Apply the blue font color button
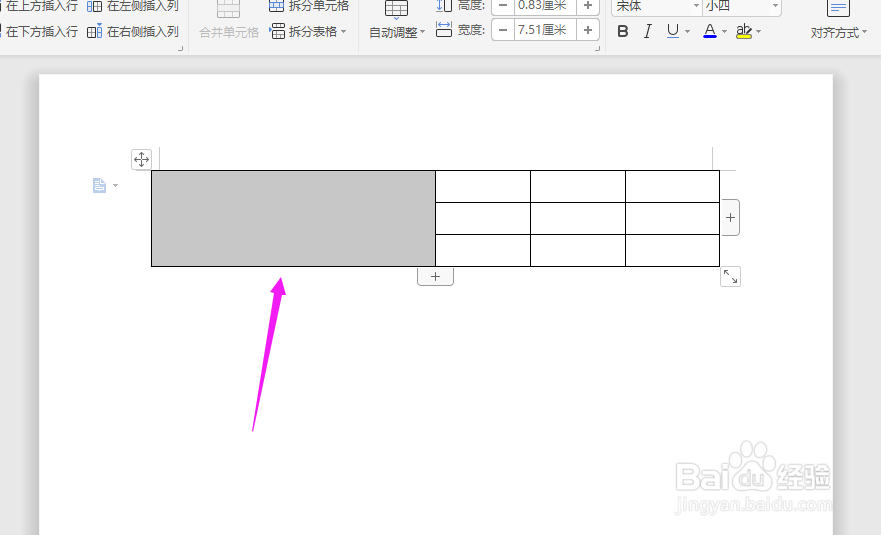 pos(710,31)
